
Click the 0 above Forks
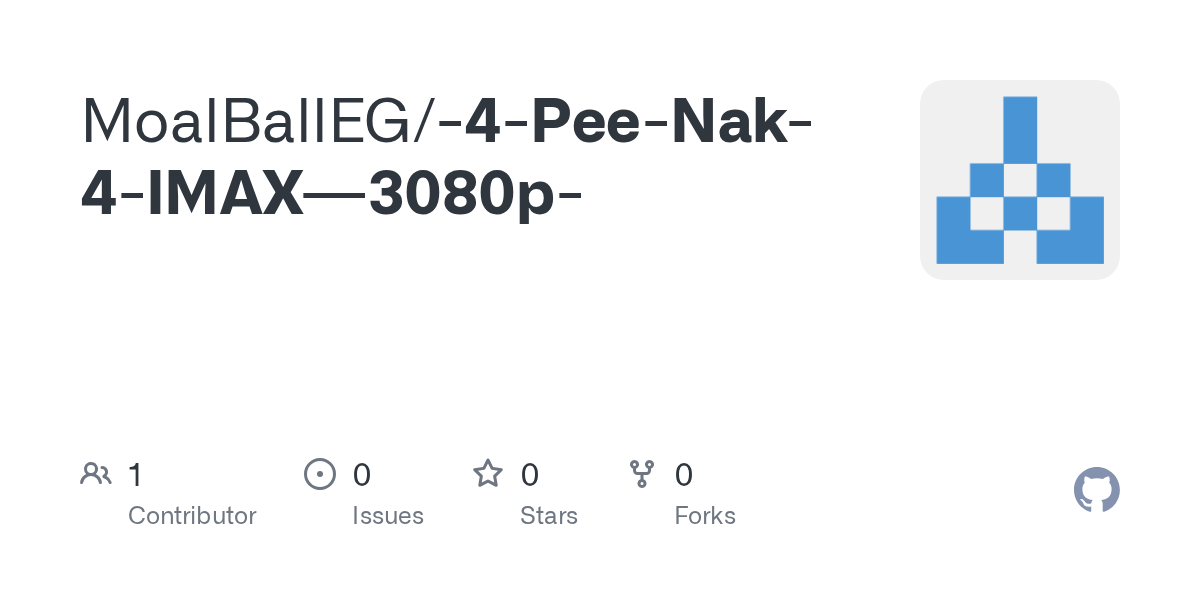pos(684,475)
